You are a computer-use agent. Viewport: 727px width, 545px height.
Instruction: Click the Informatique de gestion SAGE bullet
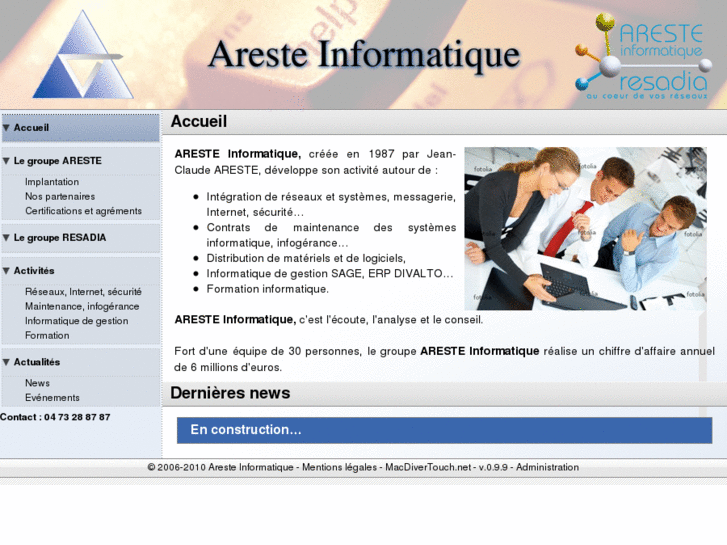coord(330,274)
